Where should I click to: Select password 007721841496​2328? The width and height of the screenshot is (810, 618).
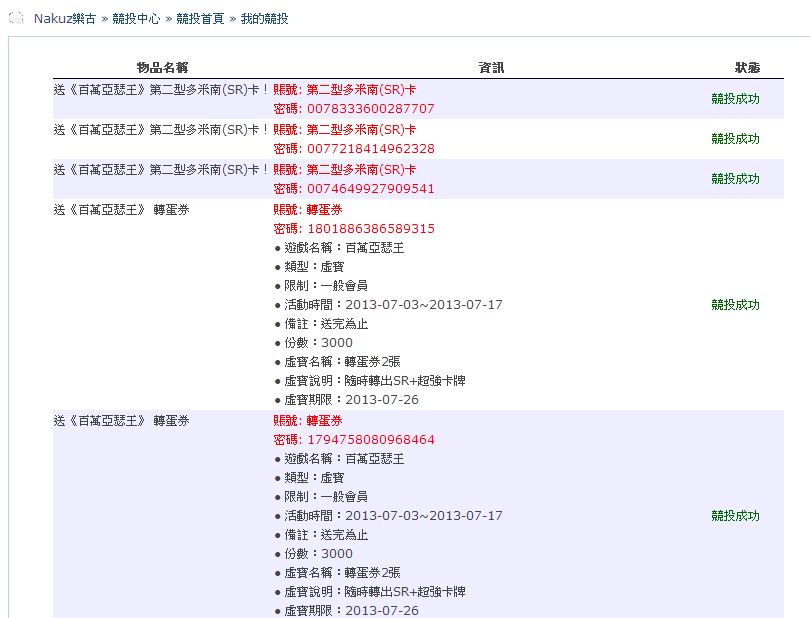[370, 149]
